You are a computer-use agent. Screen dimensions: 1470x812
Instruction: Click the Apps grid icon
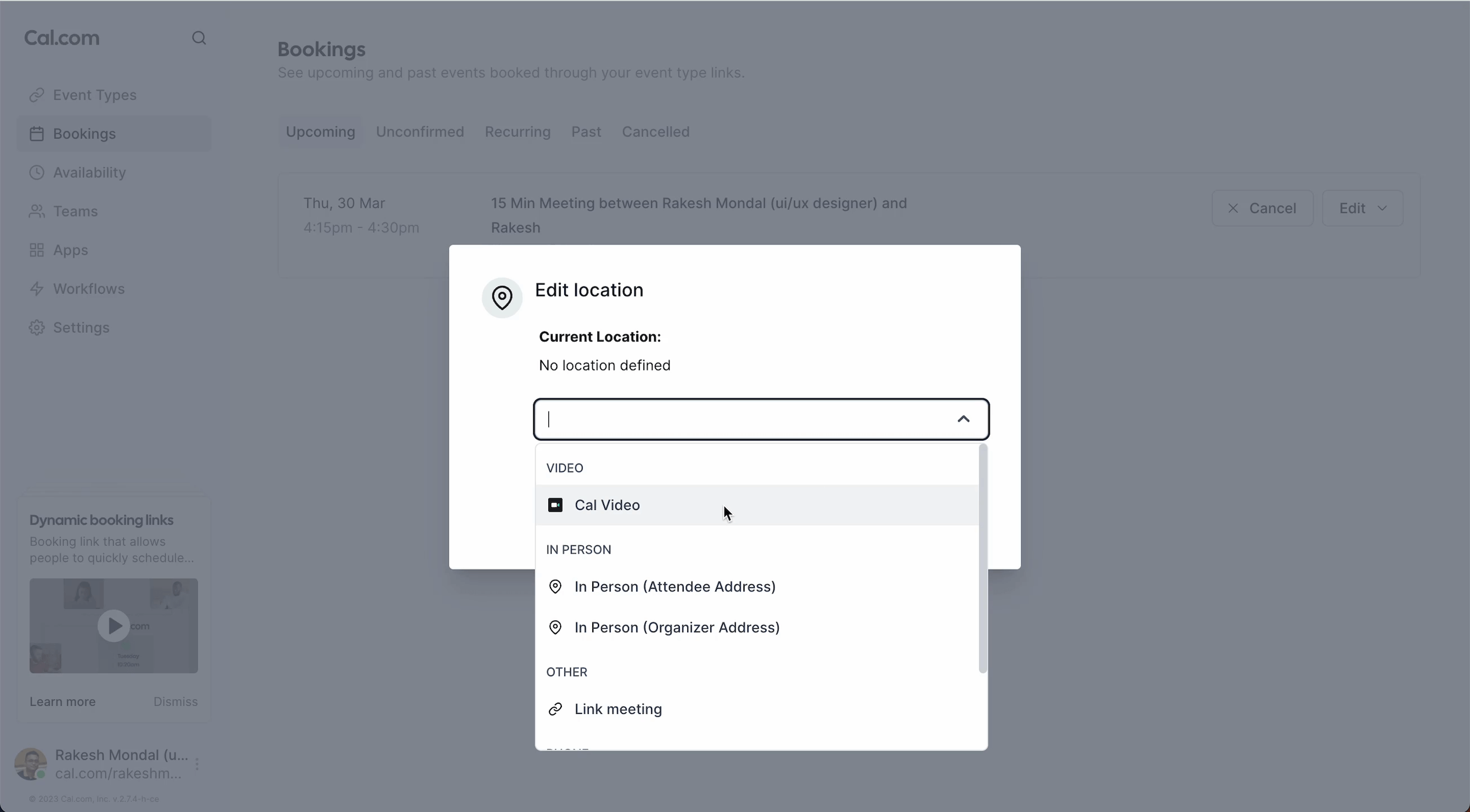(x=37, y=250)
